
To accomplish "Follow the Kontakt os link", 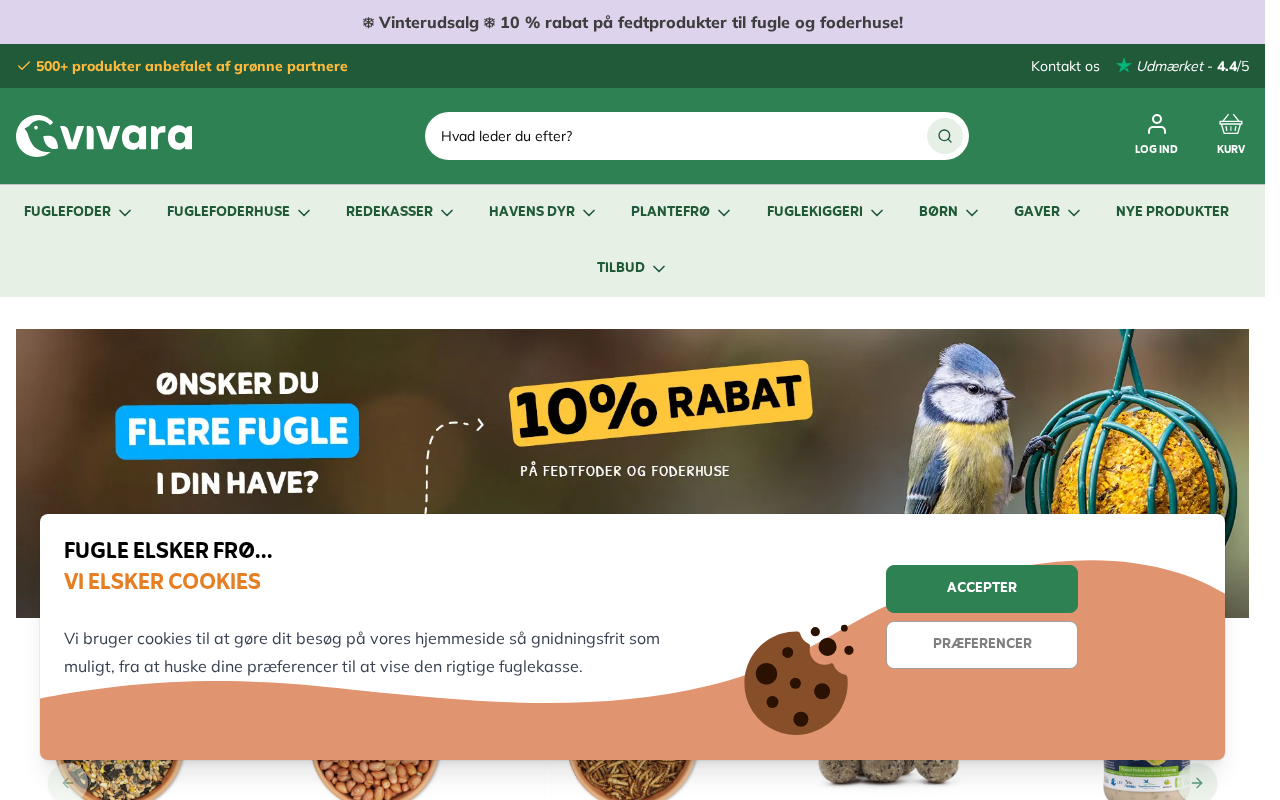I will [1065, 66].
